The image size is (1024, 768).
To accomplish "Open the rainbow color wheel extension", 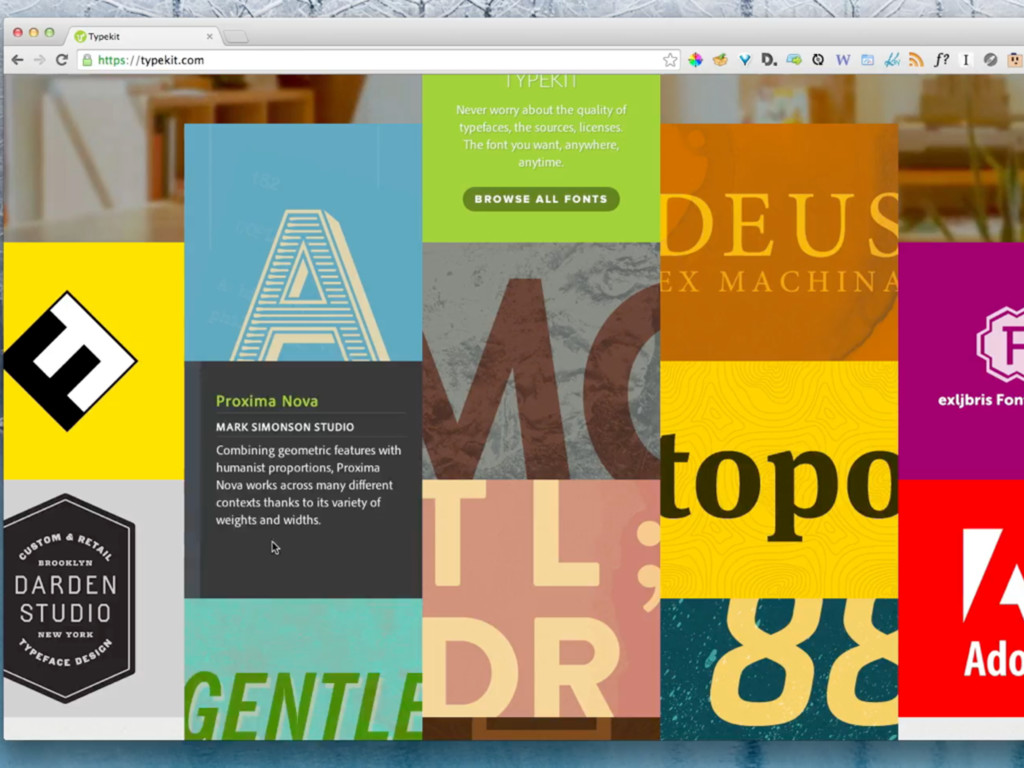I will (x=696, y=60).
